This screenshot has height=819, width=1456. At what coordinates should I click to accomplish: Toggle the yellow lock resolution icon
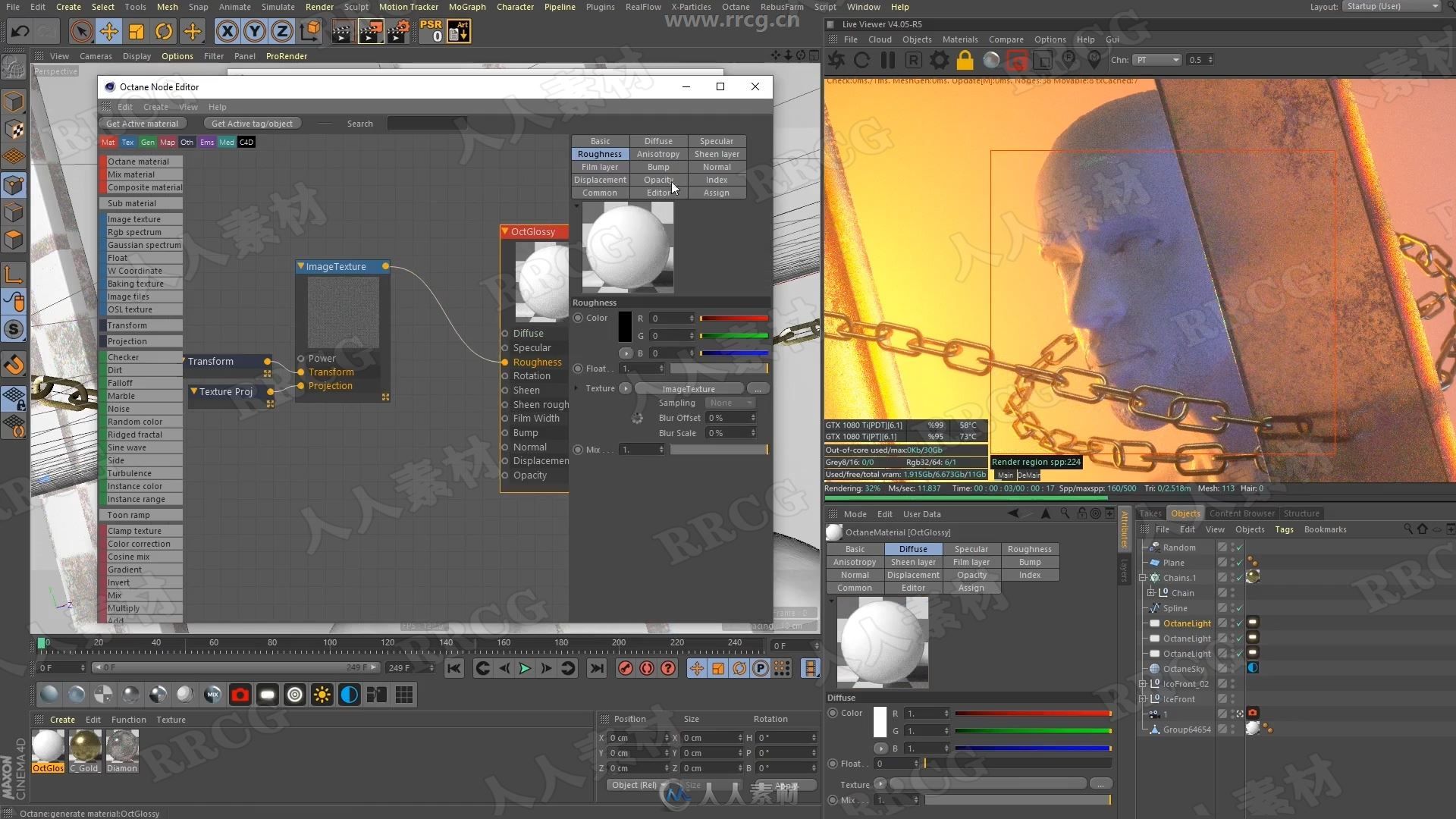(965, 60)
